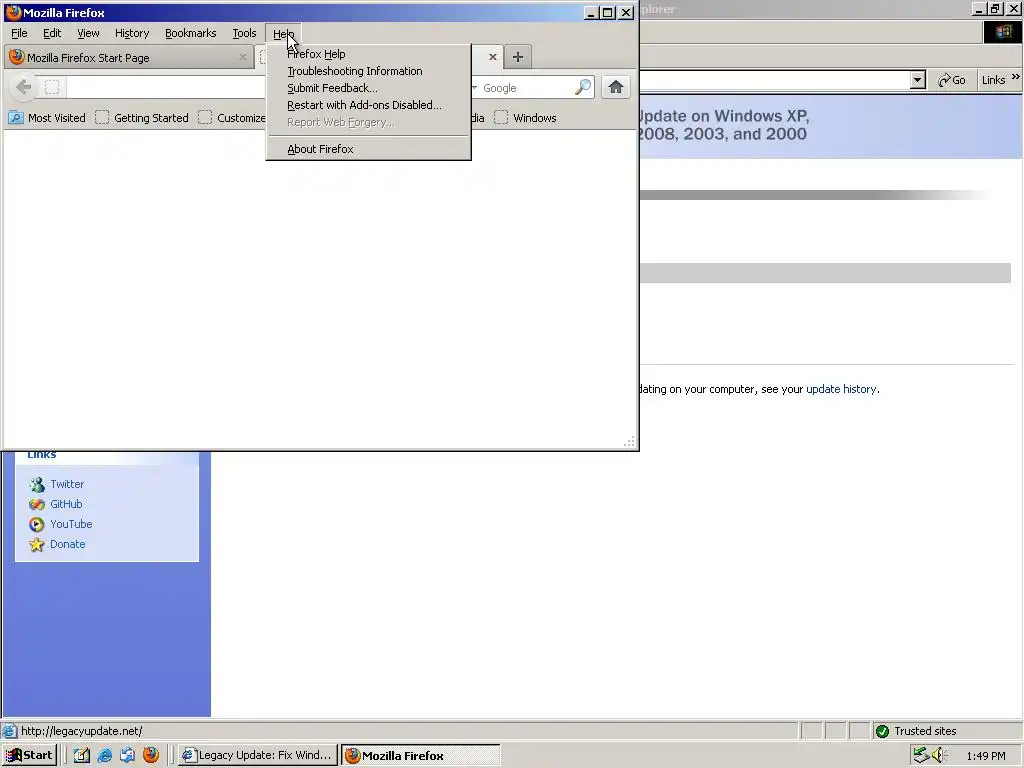Viewport: 1024px width, 768px height.
Task: Open Donate link in Internet Explorer sidebar
Action: pos(67,544)
